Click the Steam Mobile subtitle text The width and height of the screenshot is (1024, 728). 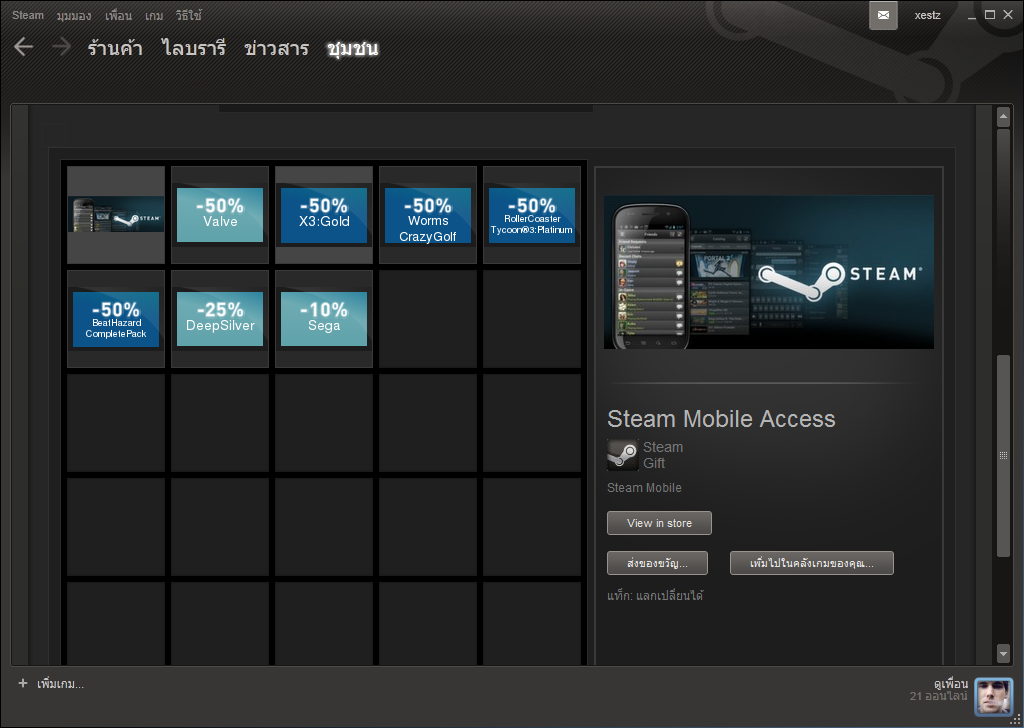(x=644, y=488)
